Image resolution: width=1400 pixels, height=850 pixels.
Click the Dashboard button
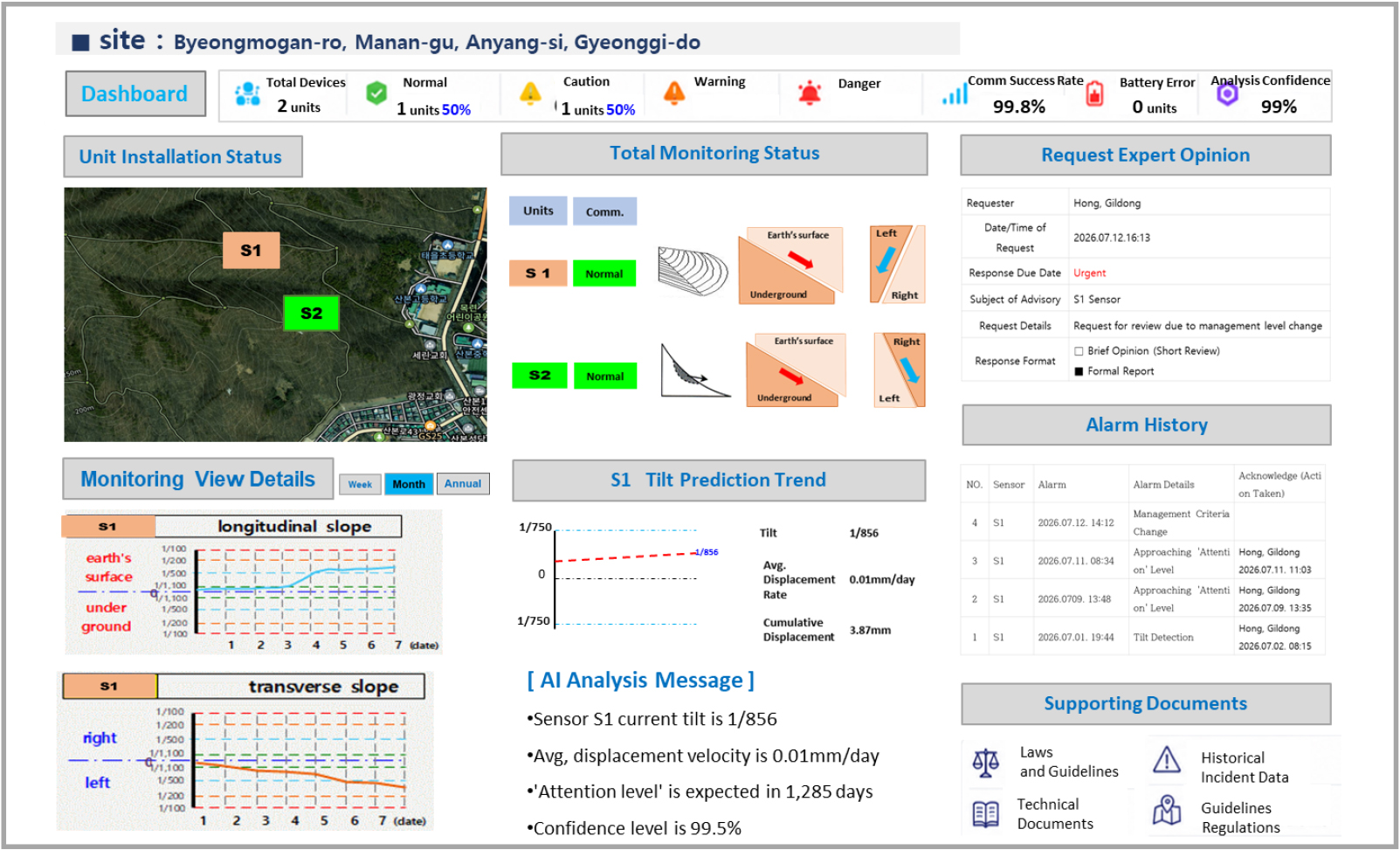pyautogui.click(x=135, y=93)
